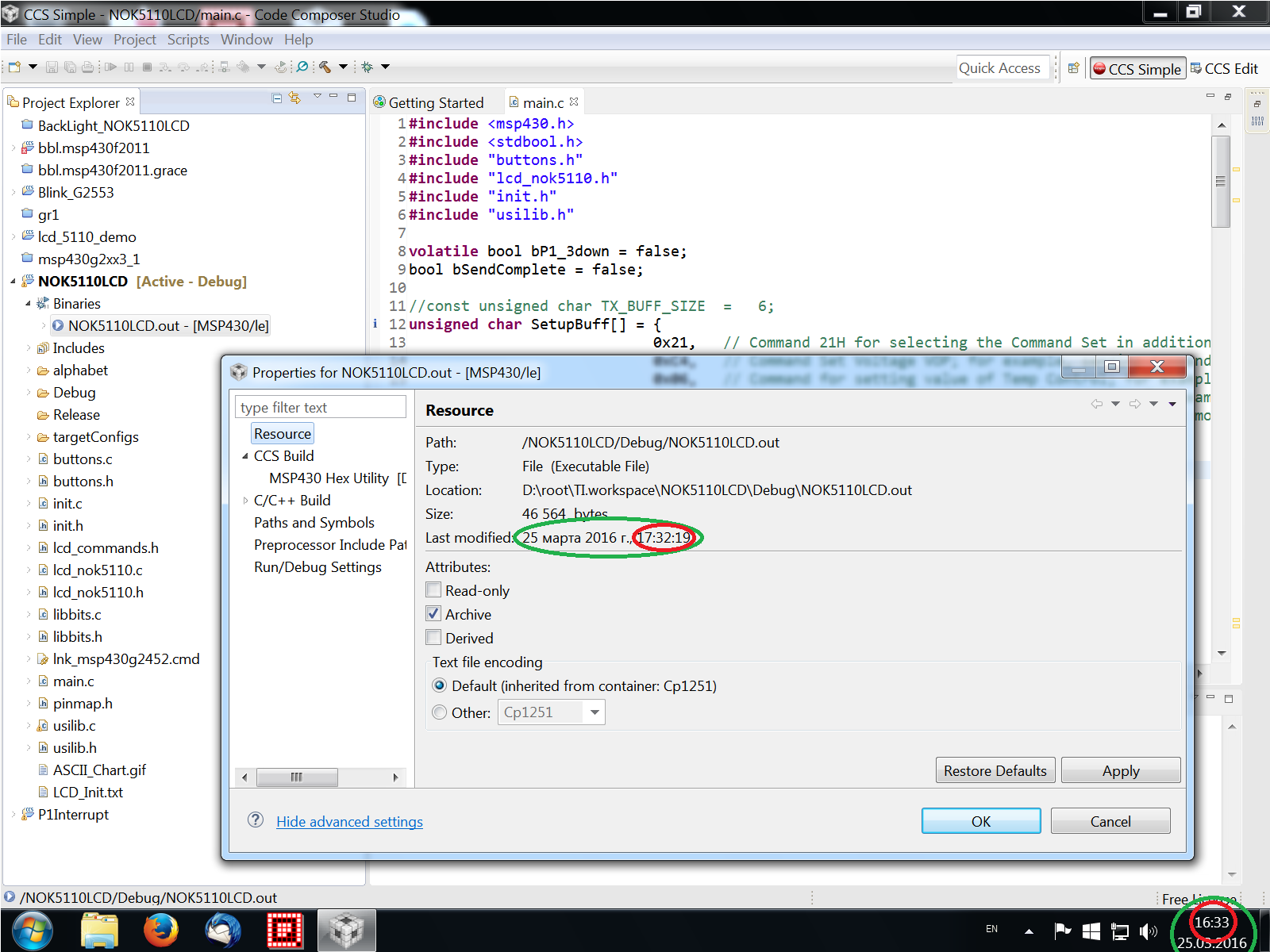Viewport: 1270px width, 952px height.
Task: Open the Cp1251 encoding combo box
Action: (552, 712)
